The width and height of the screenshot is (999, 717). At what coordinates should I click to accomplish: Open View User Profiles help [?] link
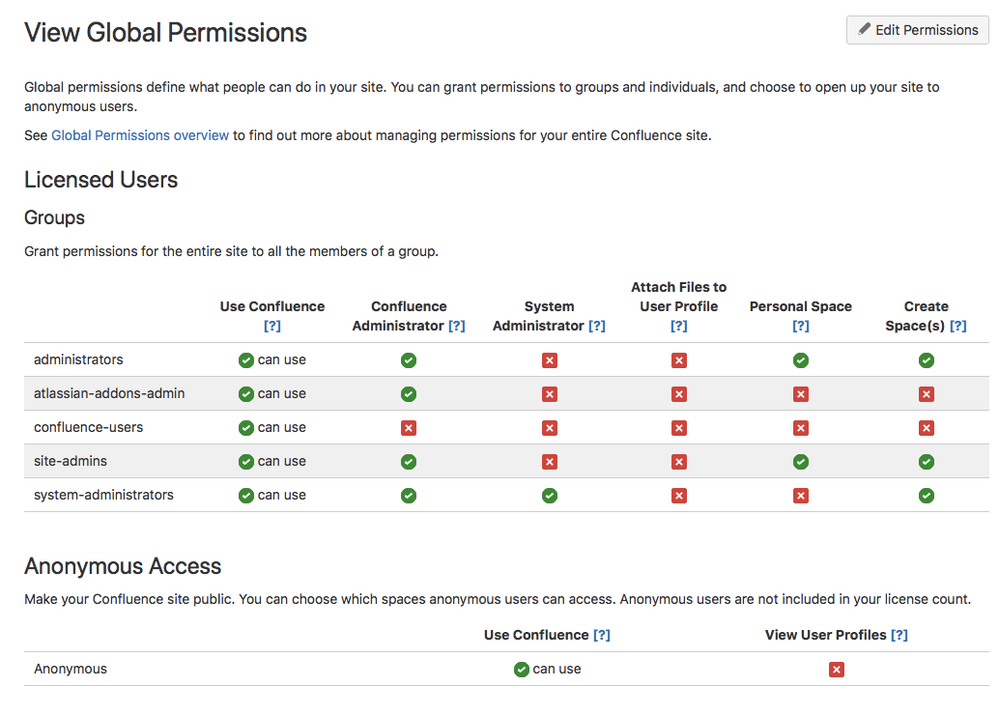point(899,635)
